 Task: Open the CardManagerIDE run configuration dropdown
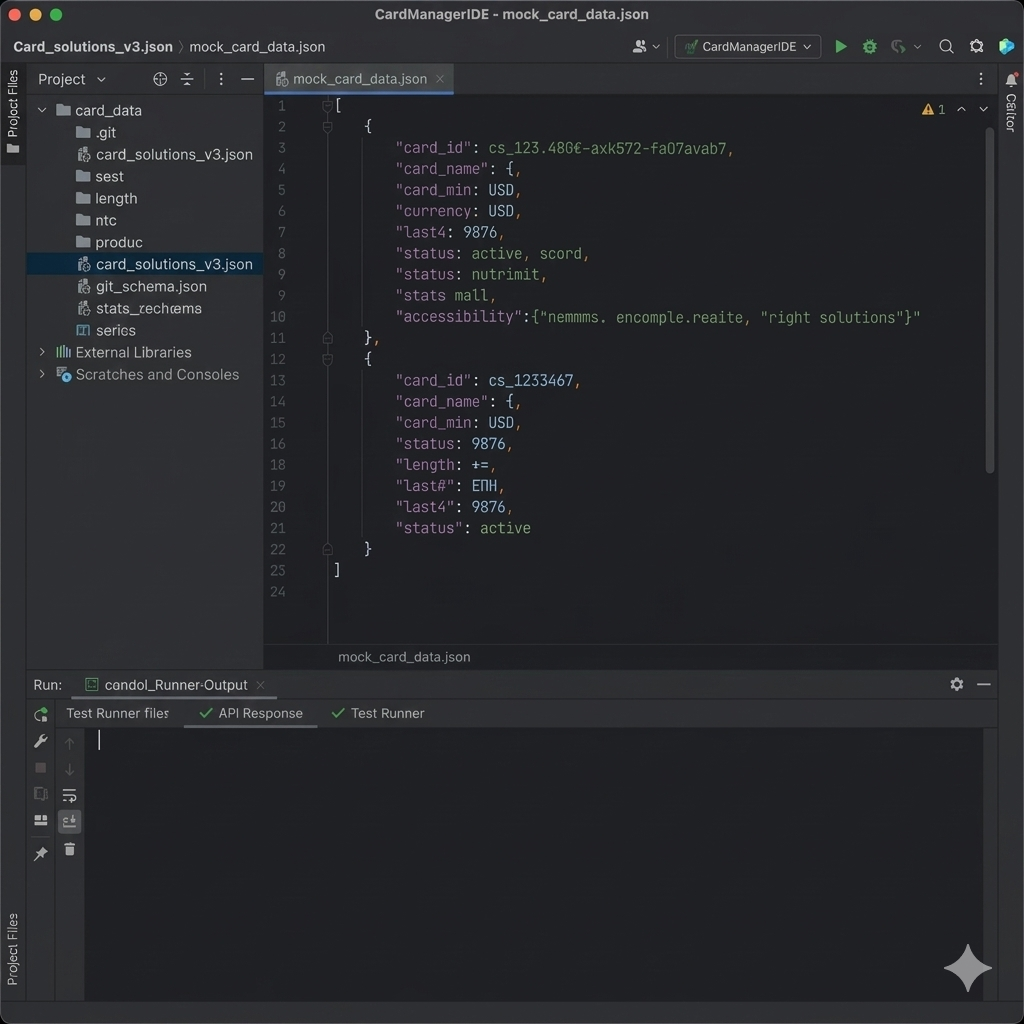[748, 46]
